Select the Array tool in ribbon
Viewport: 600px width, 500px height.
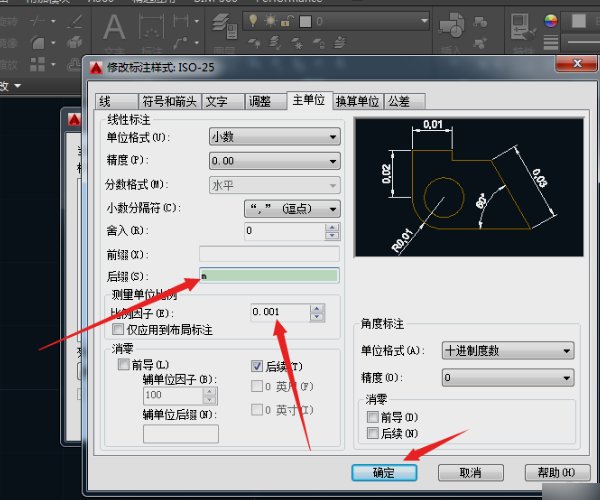(38, 64)
